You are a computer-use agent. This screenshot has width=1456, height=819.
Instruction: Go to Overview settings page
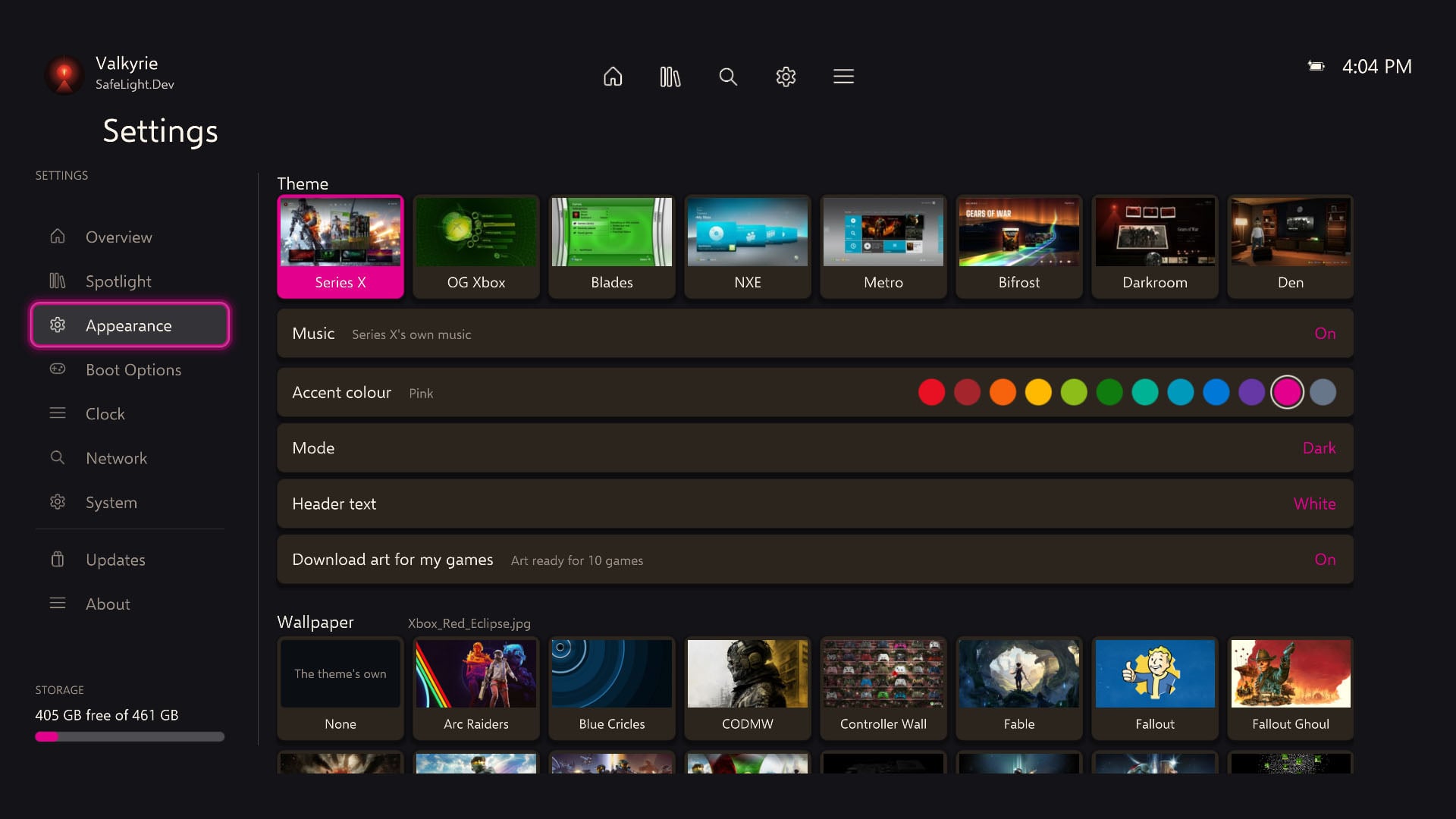[x=130, y=237]
